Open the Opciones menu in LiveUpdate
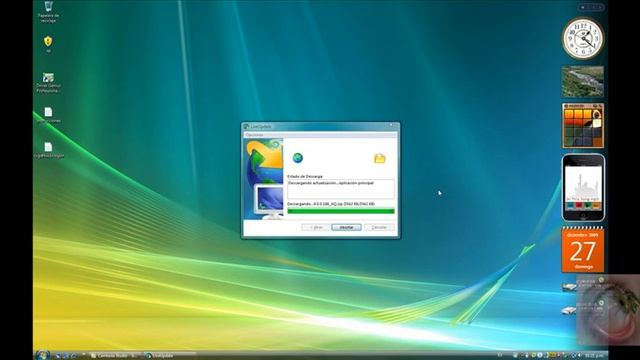This screenshot has height=360, width=640. (255, 135)
